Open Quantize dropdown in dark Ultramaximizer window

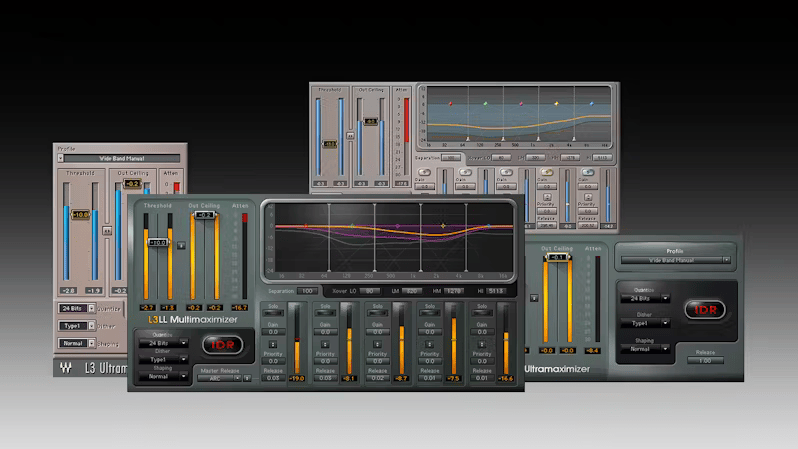coord(645,298)
